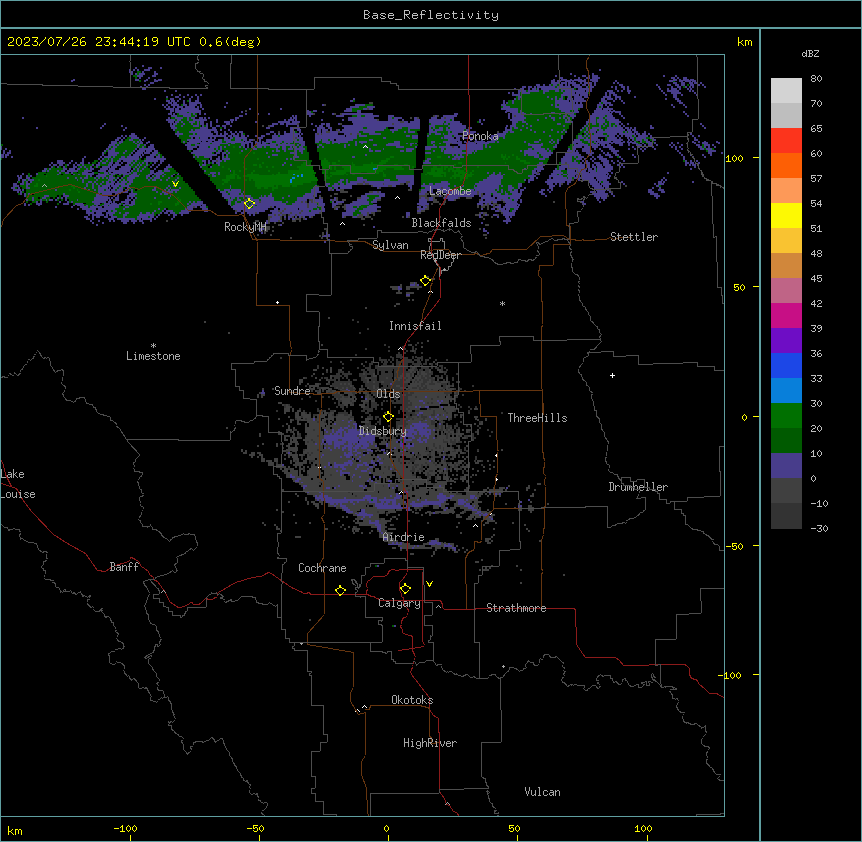This screenshot has height=842, width=862.
Task: Click the km label left of horizontal axis
Action: [x=15, y=830]
